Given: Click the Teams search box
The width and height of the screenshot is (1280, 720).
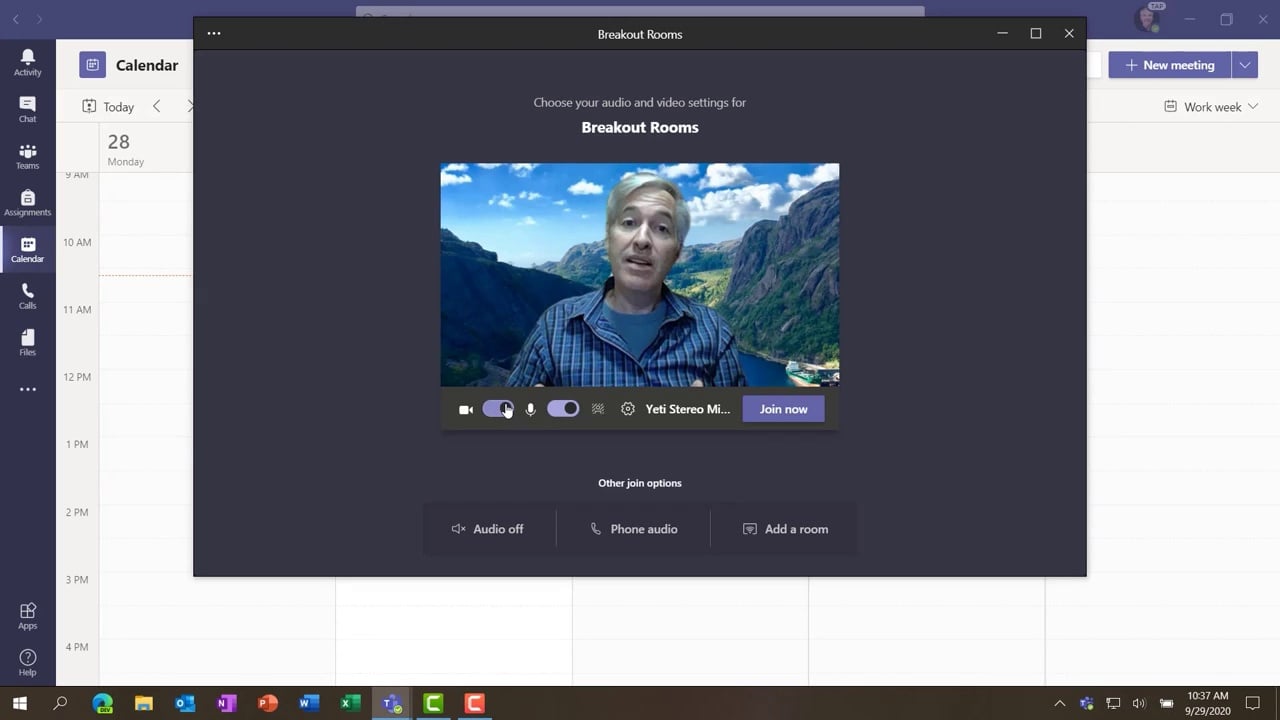Looking at the screenshot, I should coord(640,12).
